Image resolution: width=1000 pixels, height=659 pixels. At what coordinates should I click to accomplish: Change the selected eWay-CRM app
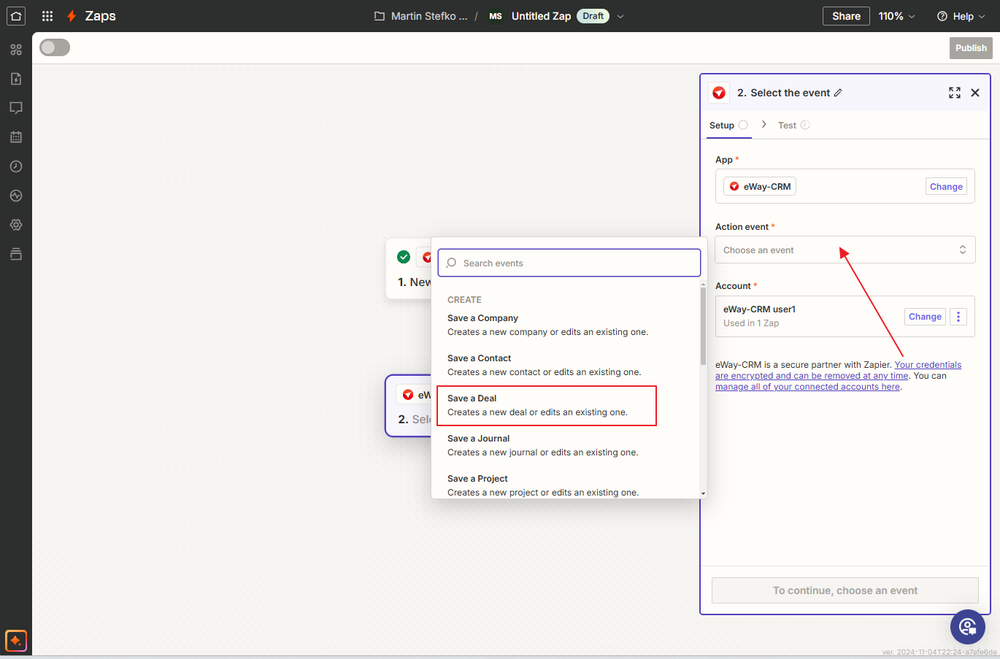(946, 187)
